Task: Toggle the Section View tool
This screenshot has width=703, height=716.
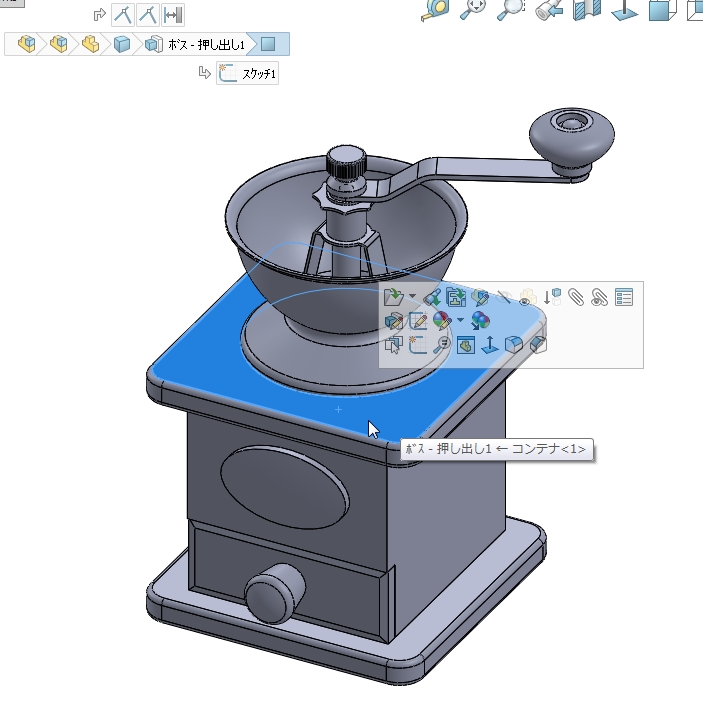Action: [x=584, y=9]
